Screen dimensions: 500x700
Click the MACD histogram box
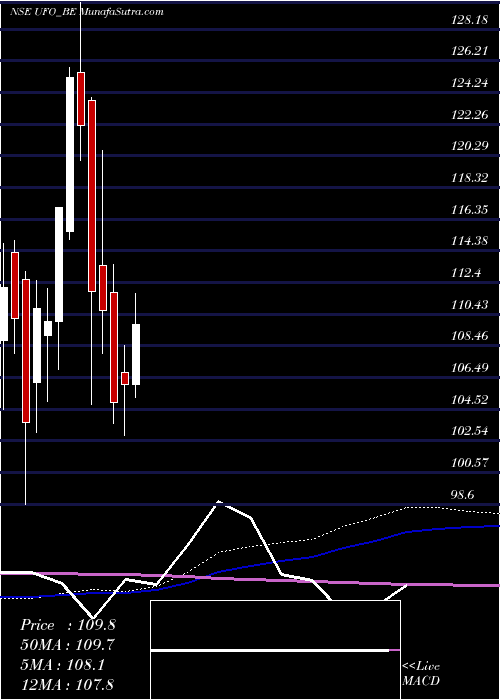(x=275, y=650)
